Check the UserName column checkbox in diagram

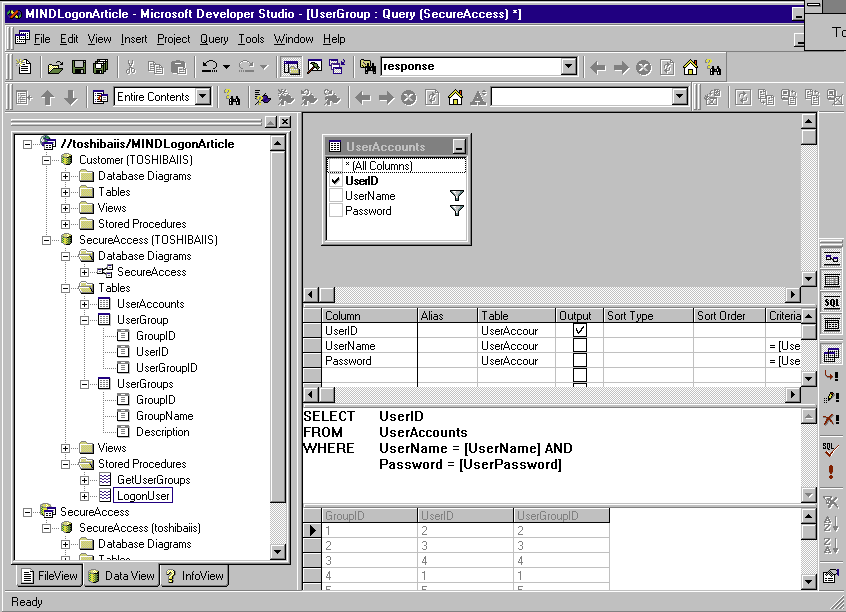[x=335, y=196]
